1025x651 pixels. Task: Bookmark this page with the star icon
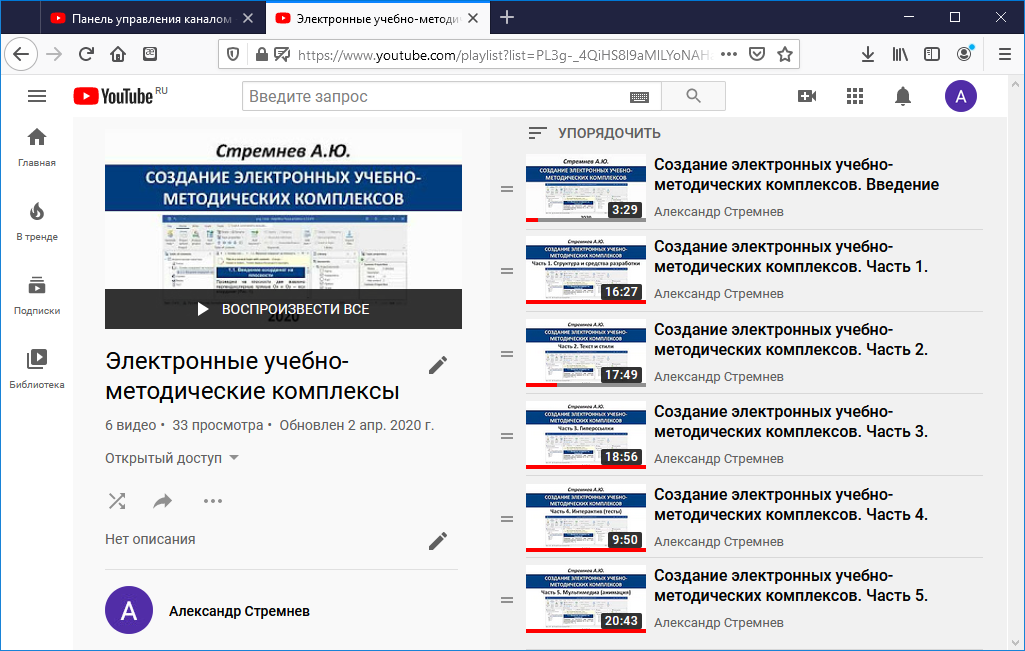(x=784, y=54)
